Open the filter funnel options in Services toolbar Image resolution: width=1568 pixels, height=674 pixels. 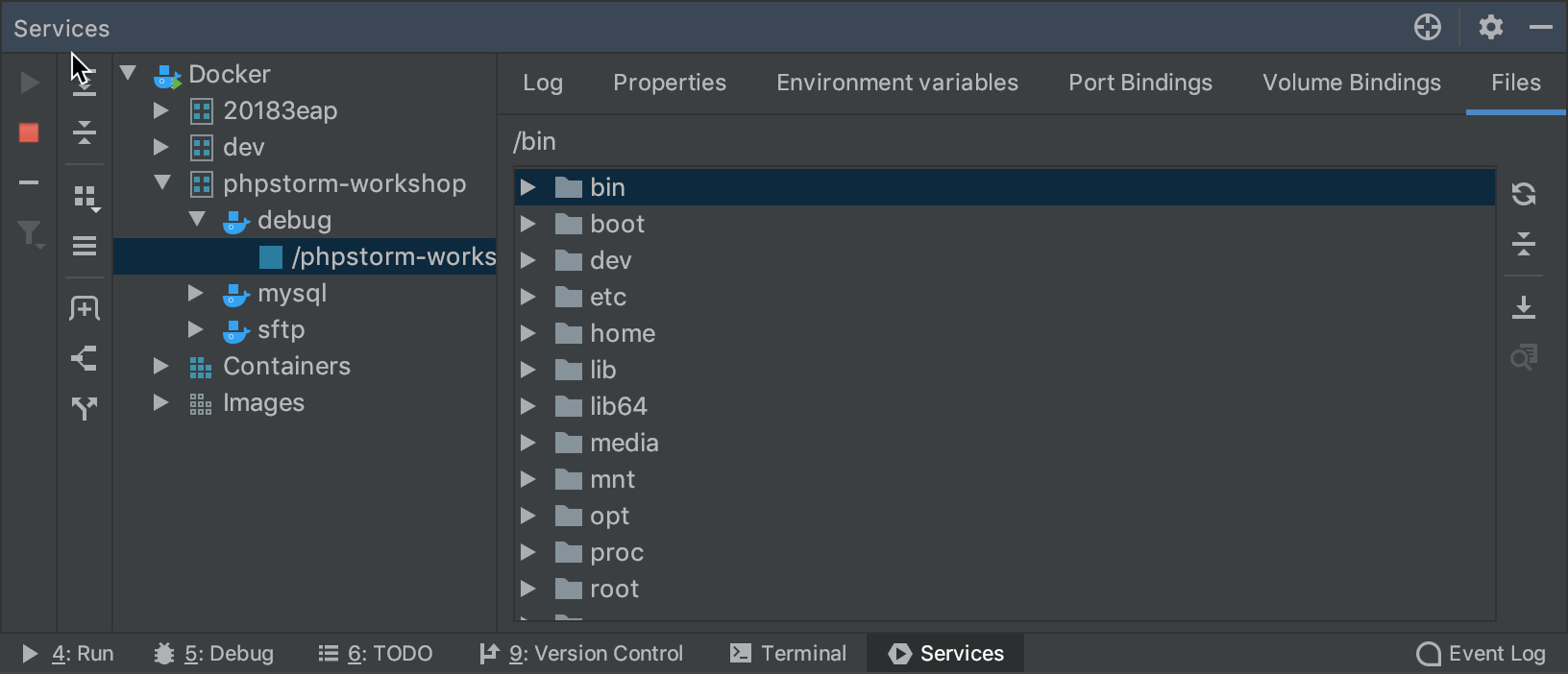31,233
